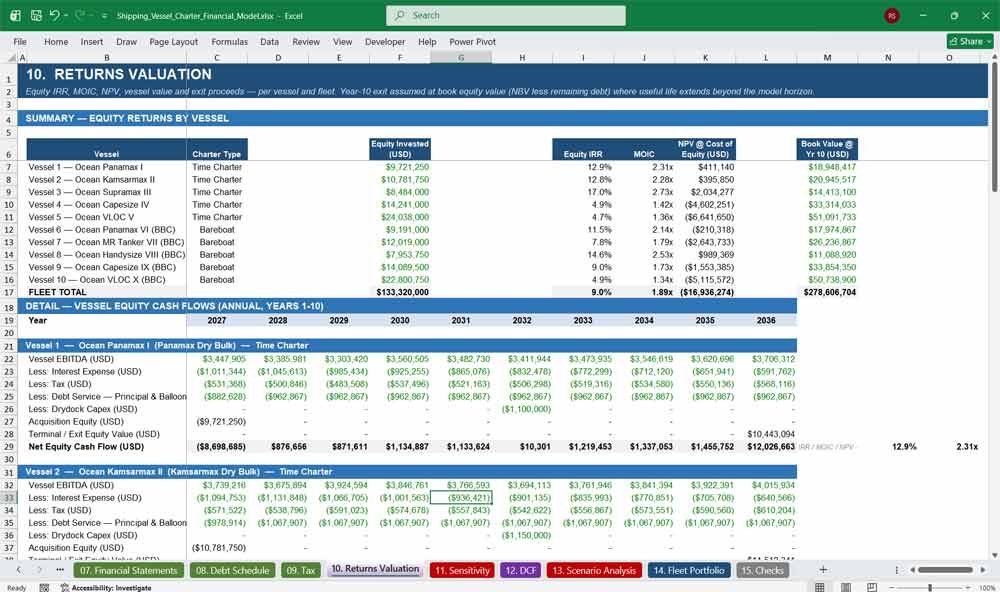Go to next sheet tab arrow

tap(40, 570)
